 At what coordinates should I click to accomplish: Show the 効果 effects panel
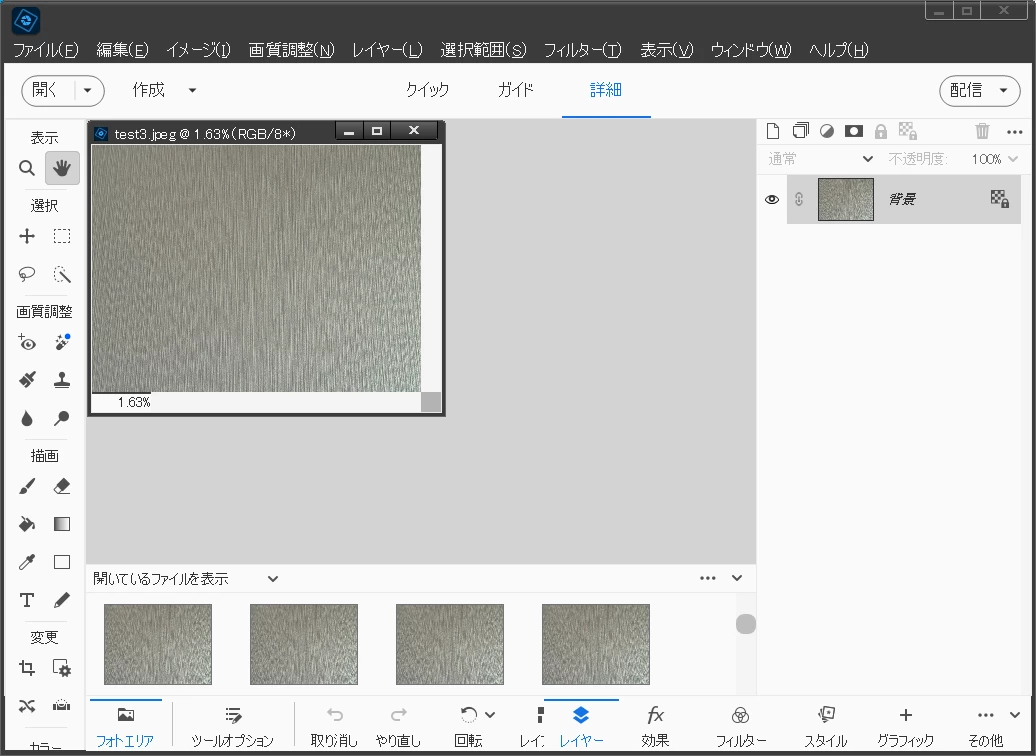(655, 726)
